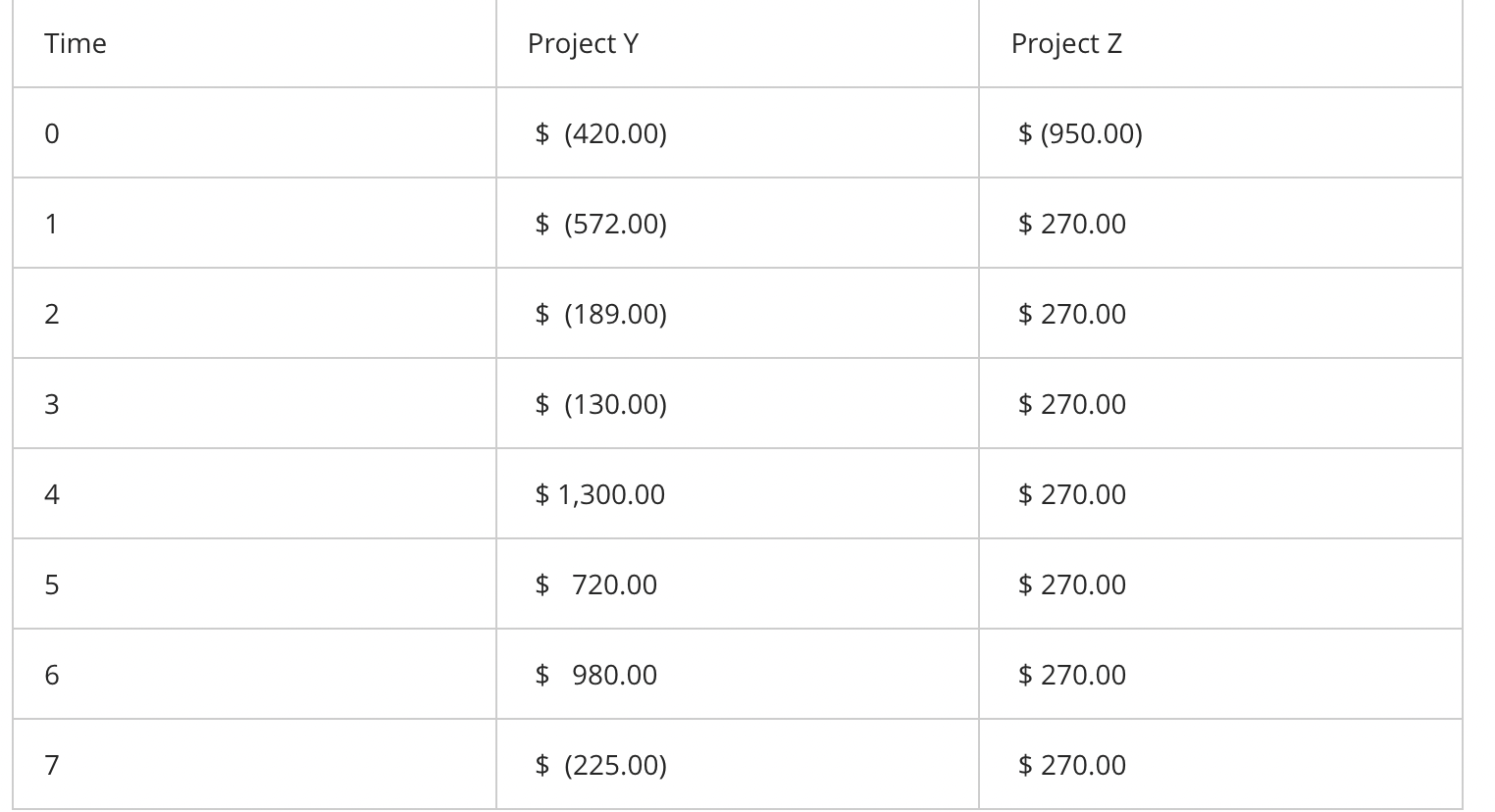Click Time cell with value 1
The width and height of the screenshot is (1495, 812).
tap(52, 224)
